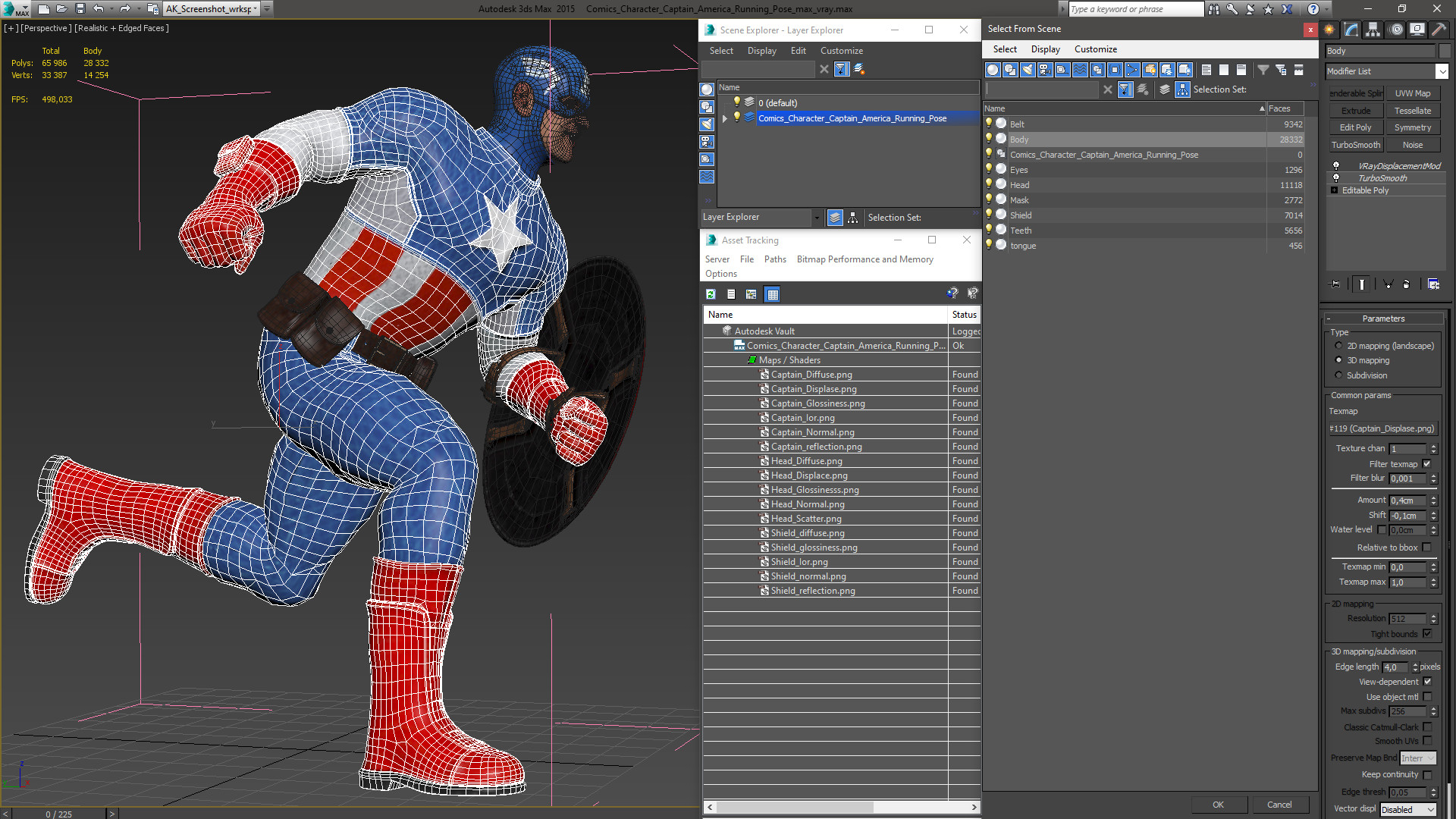Expand Comics_Character_Captain_America_Running_Pose layer arrow
This screenshot has width=1456, height=819.
(725, 118)
